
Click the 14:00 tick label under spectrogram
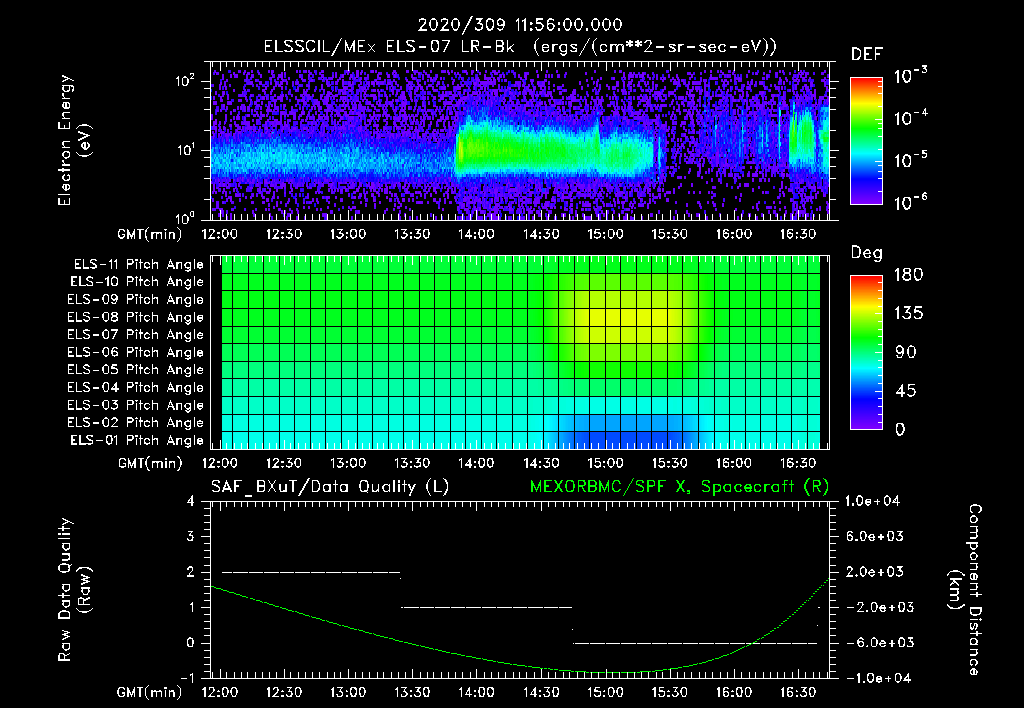pyautogui.click(x=475, y=234)
